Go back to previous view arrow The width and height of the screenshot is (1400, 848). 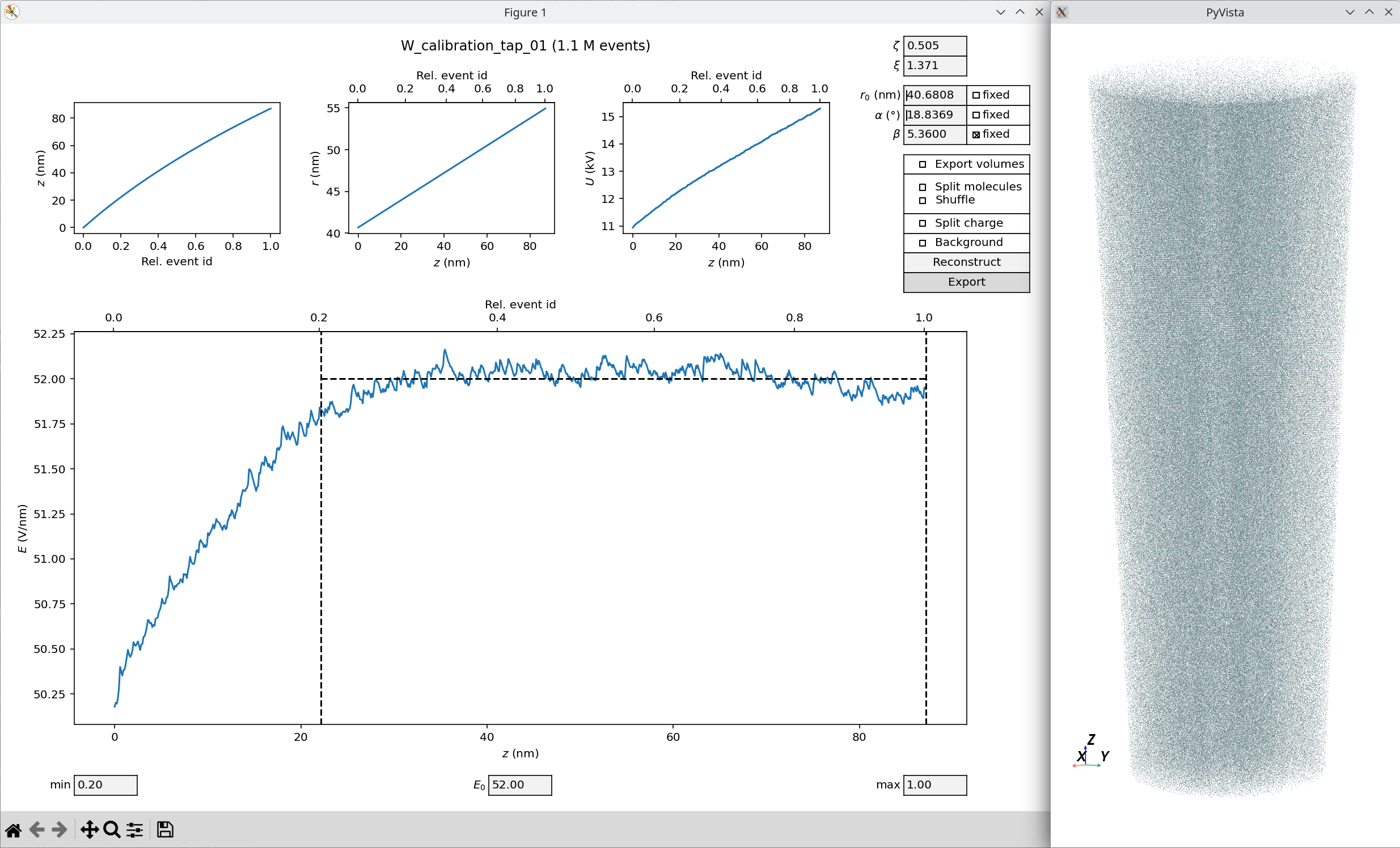tap(36, 830)
